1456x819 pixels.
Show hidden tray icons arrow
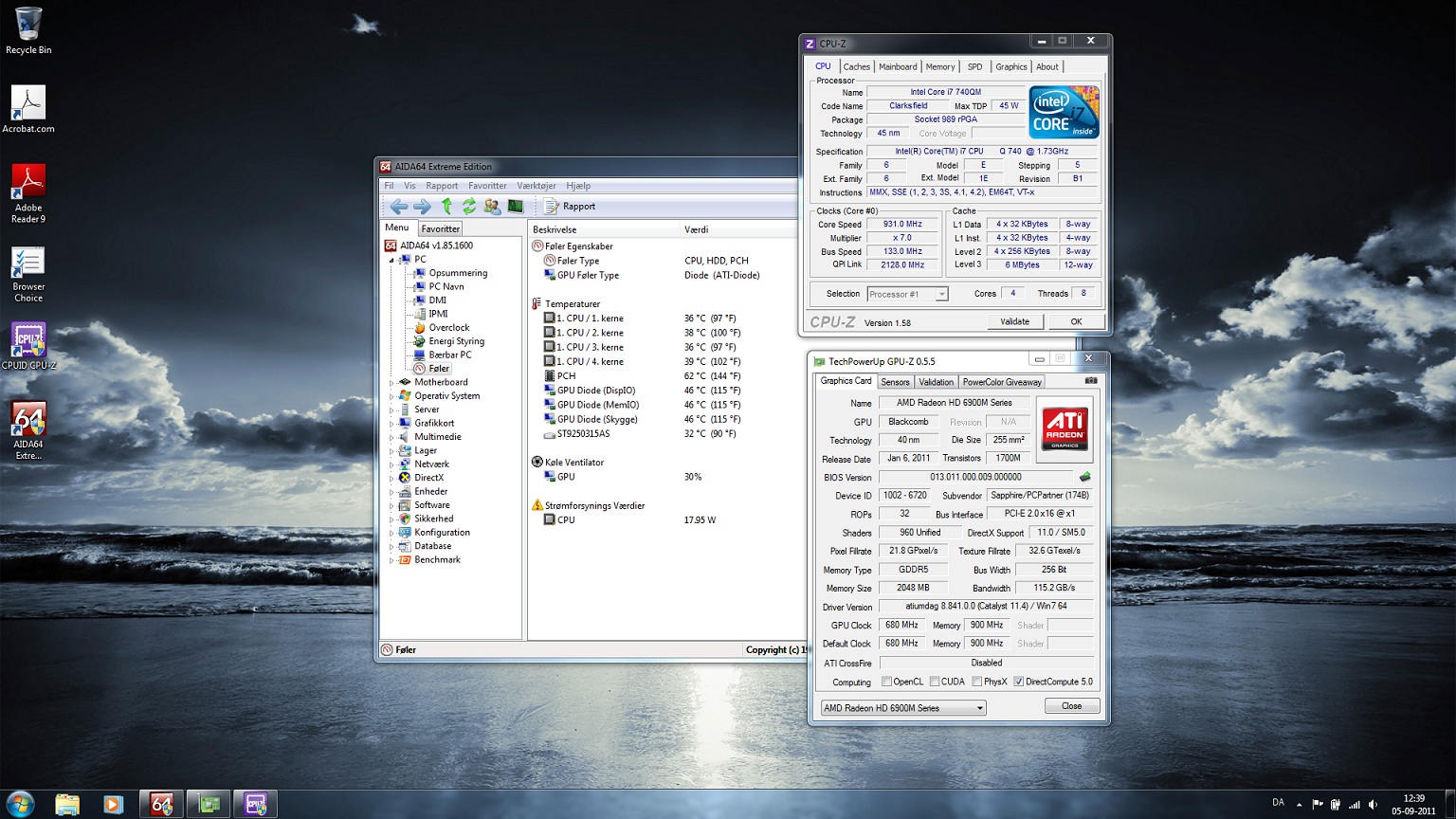[x=1299, y=805]
